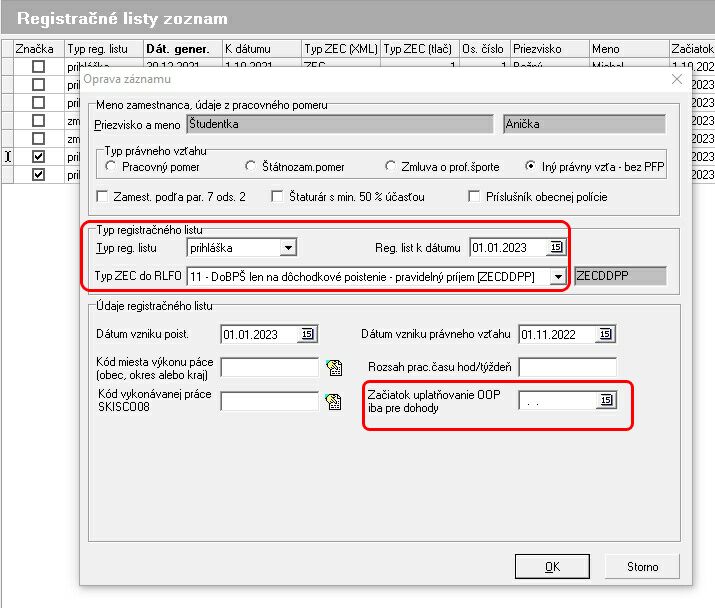Toggle Značka checkbox in second list row

tap(38, 84)
